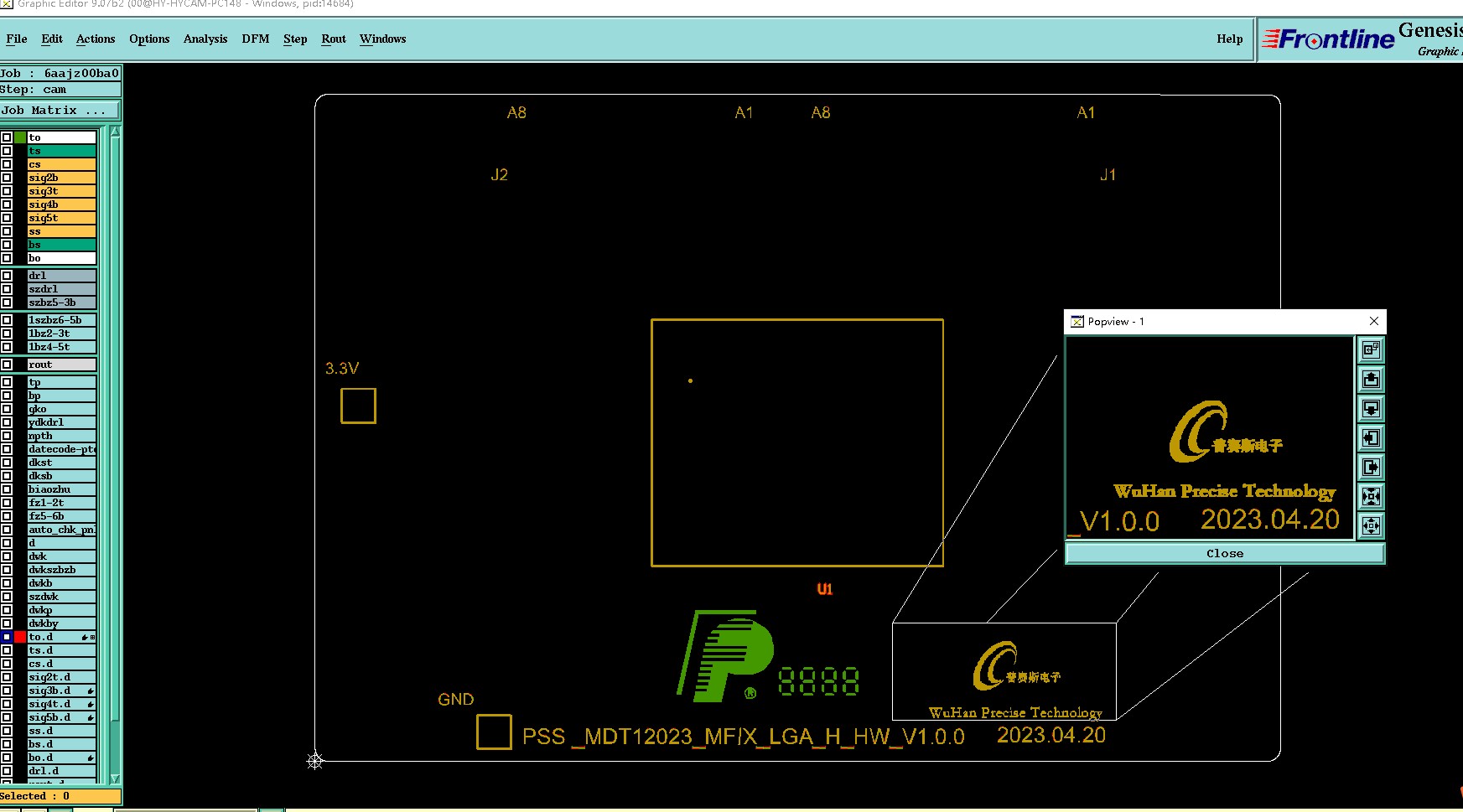Viewport: 1463px width, 812px height.
Task: Open the Help menu
Action: point(1230,39)
